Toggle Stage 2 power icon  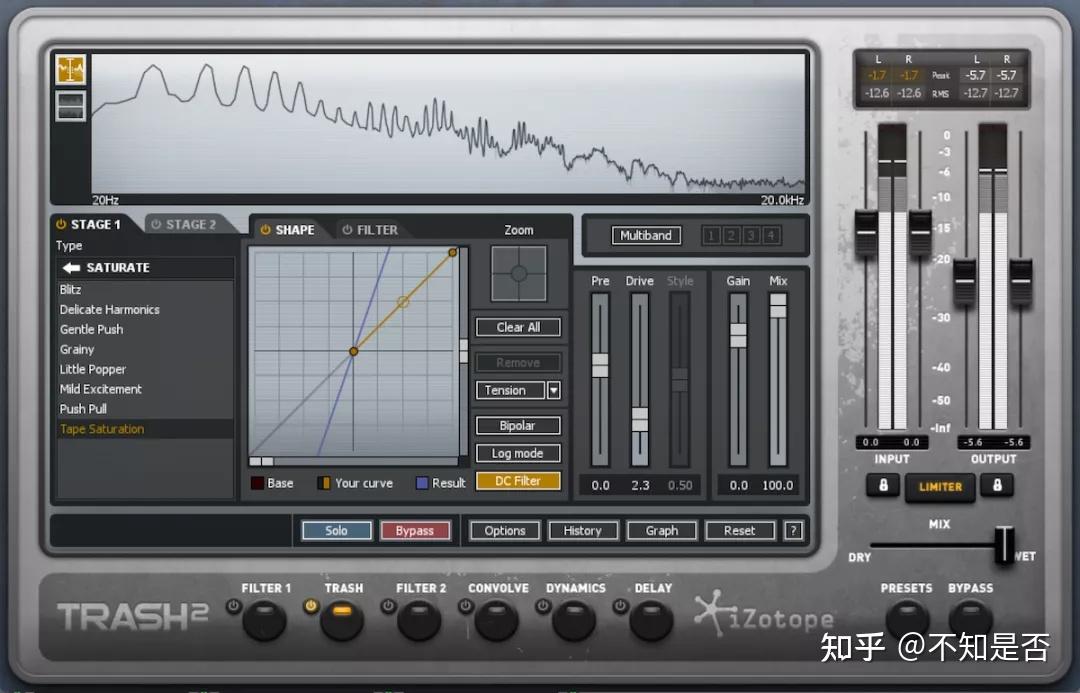tap(156, 225)
